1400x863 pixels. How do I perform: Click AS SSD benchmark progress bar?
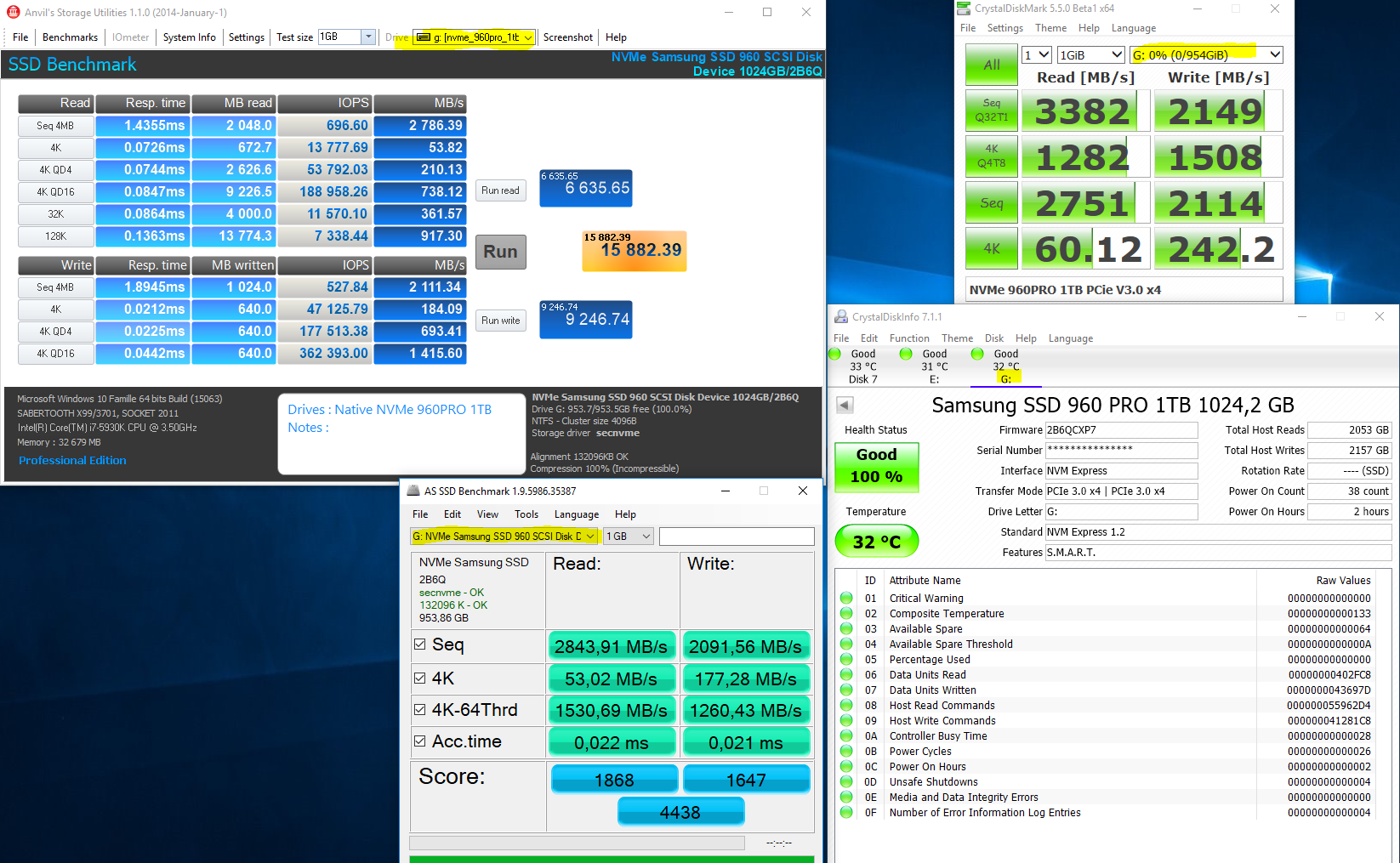[x=577, y=843]
